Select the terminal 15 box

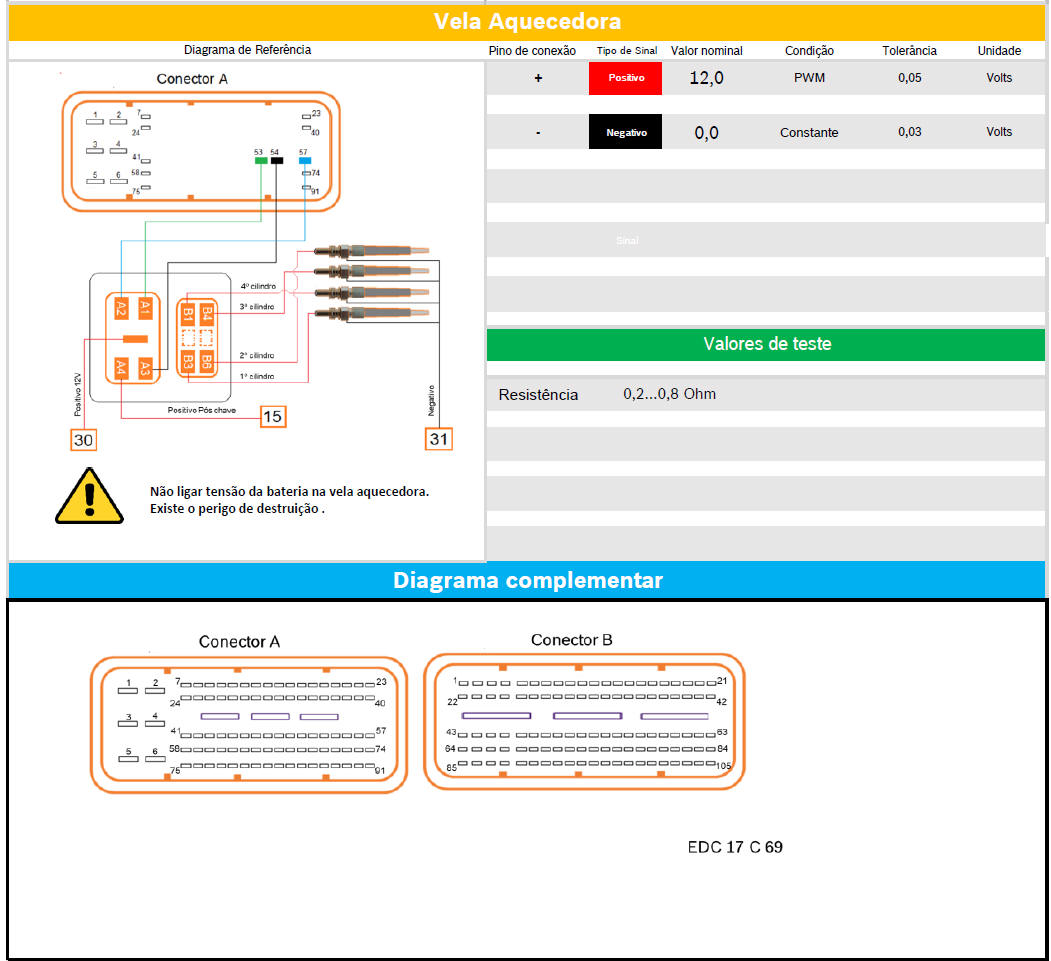pos(273,416)
